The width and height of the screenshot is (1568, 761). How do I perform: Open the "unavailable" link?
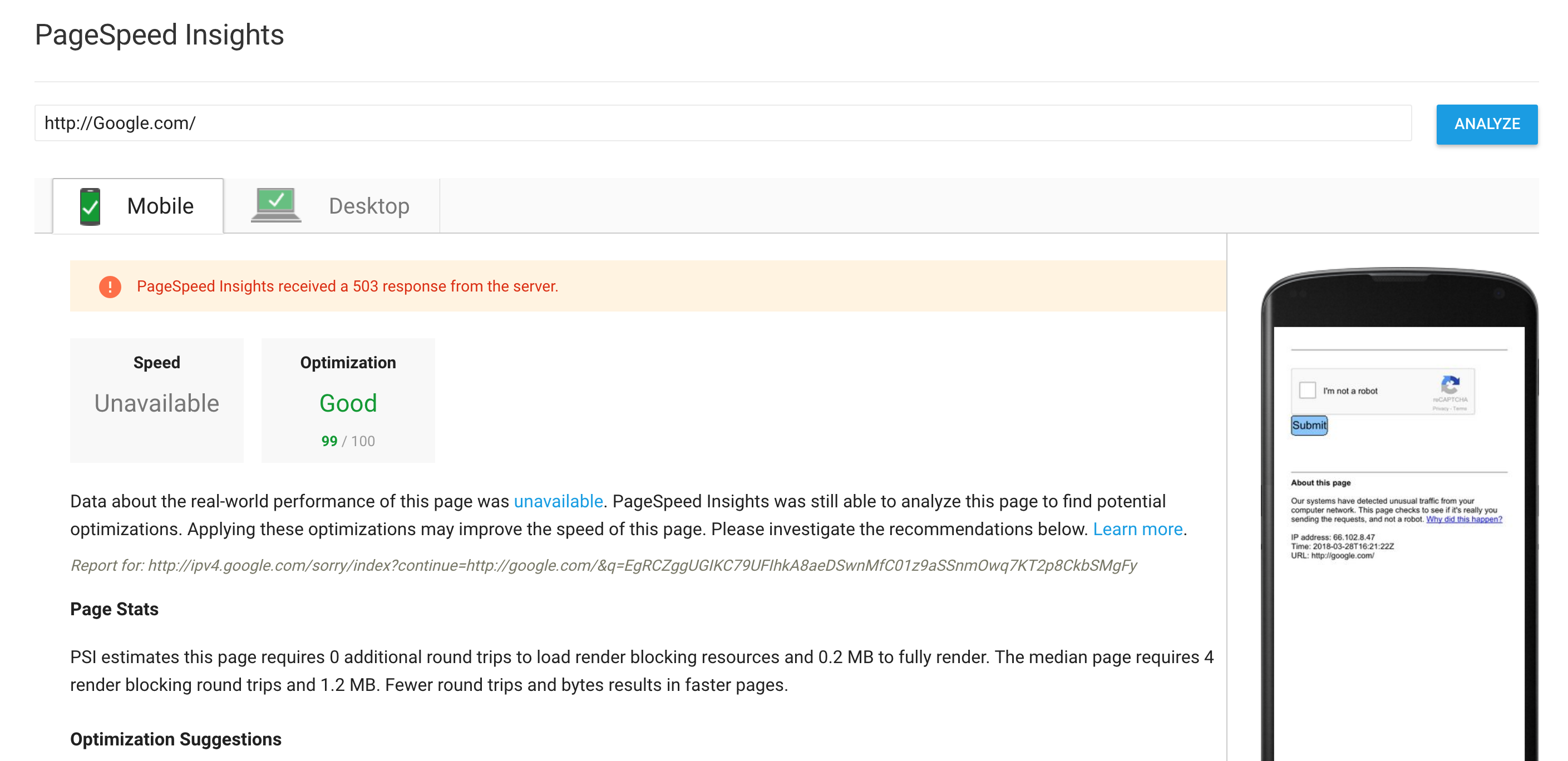558,501
